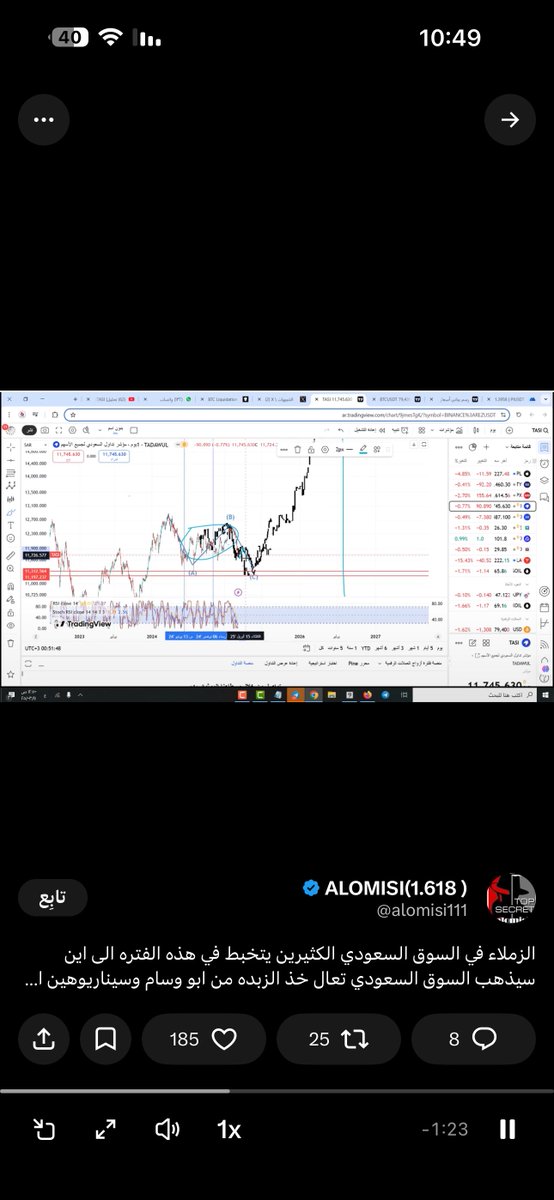
Task: Tap the forward arrow button at top
Action: (x=510, y=120)
